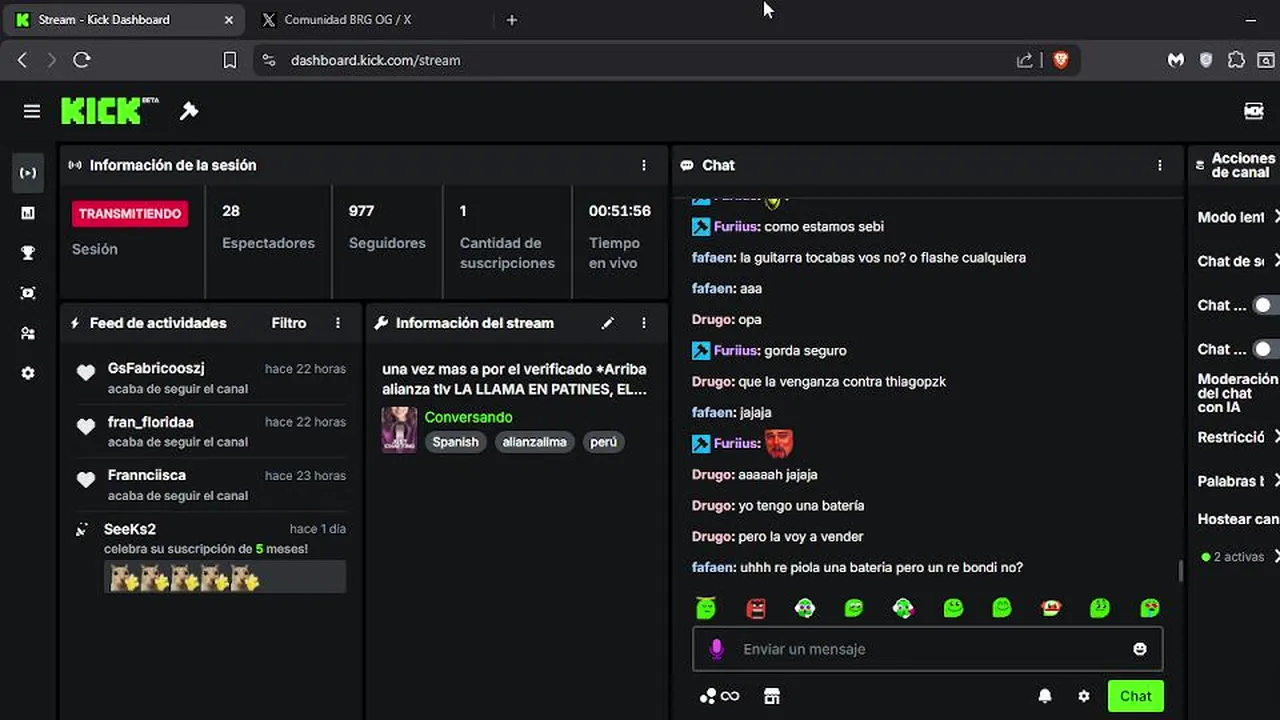Viewport: 1280px width, 720px height.
Task: Open options menu for Feed de actividades
Action: point(338,323)
